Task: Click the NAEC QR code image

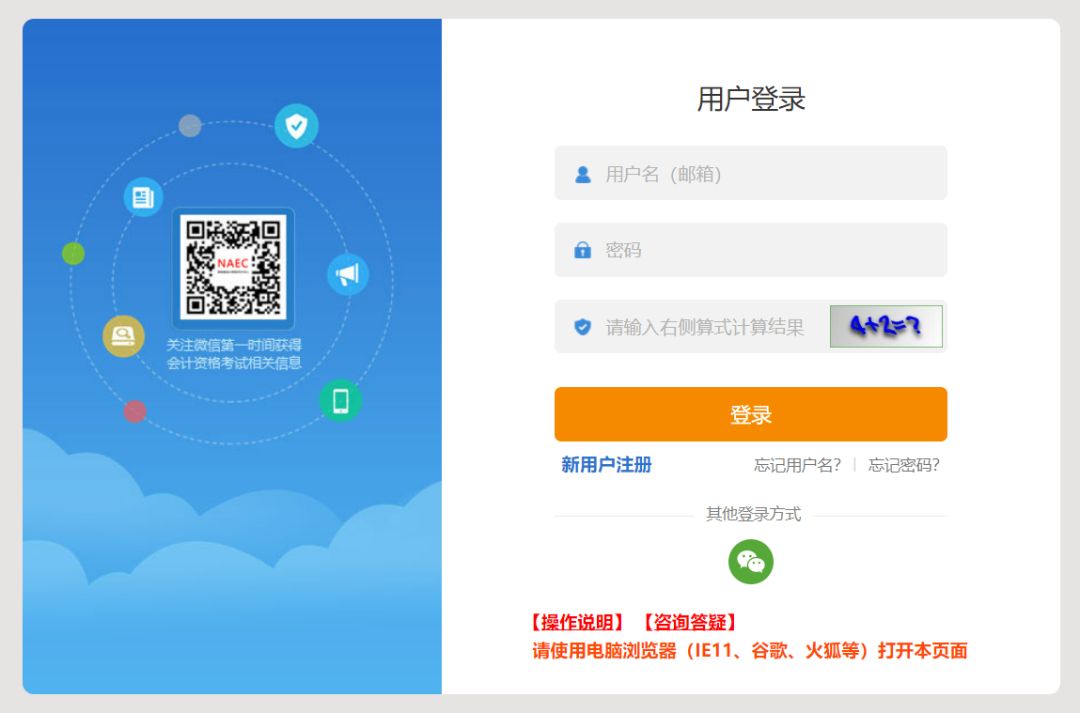Action: point(233,268)
